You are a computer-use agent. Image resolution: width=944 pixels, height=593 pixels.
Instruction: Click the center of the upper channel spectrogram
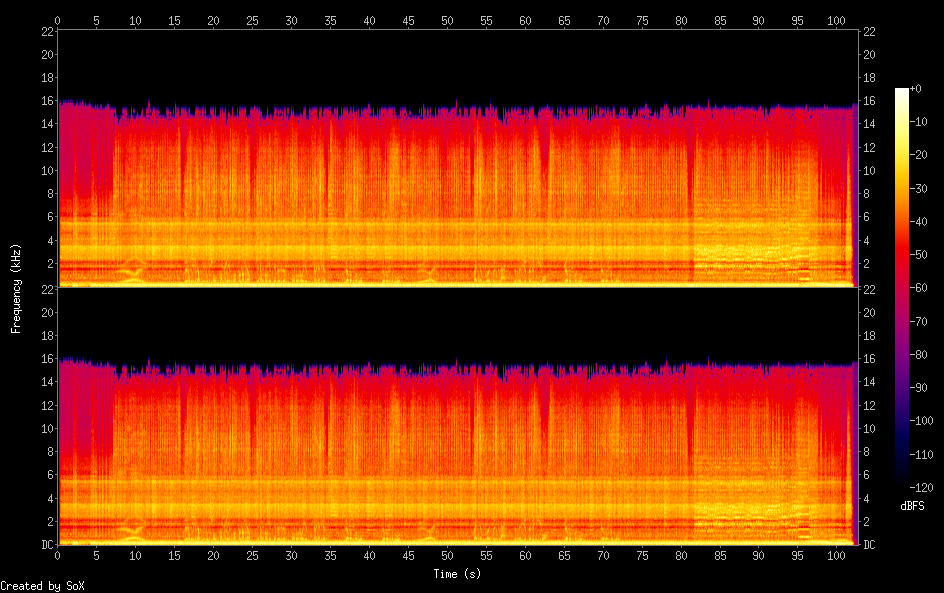[x=457, y=159]
